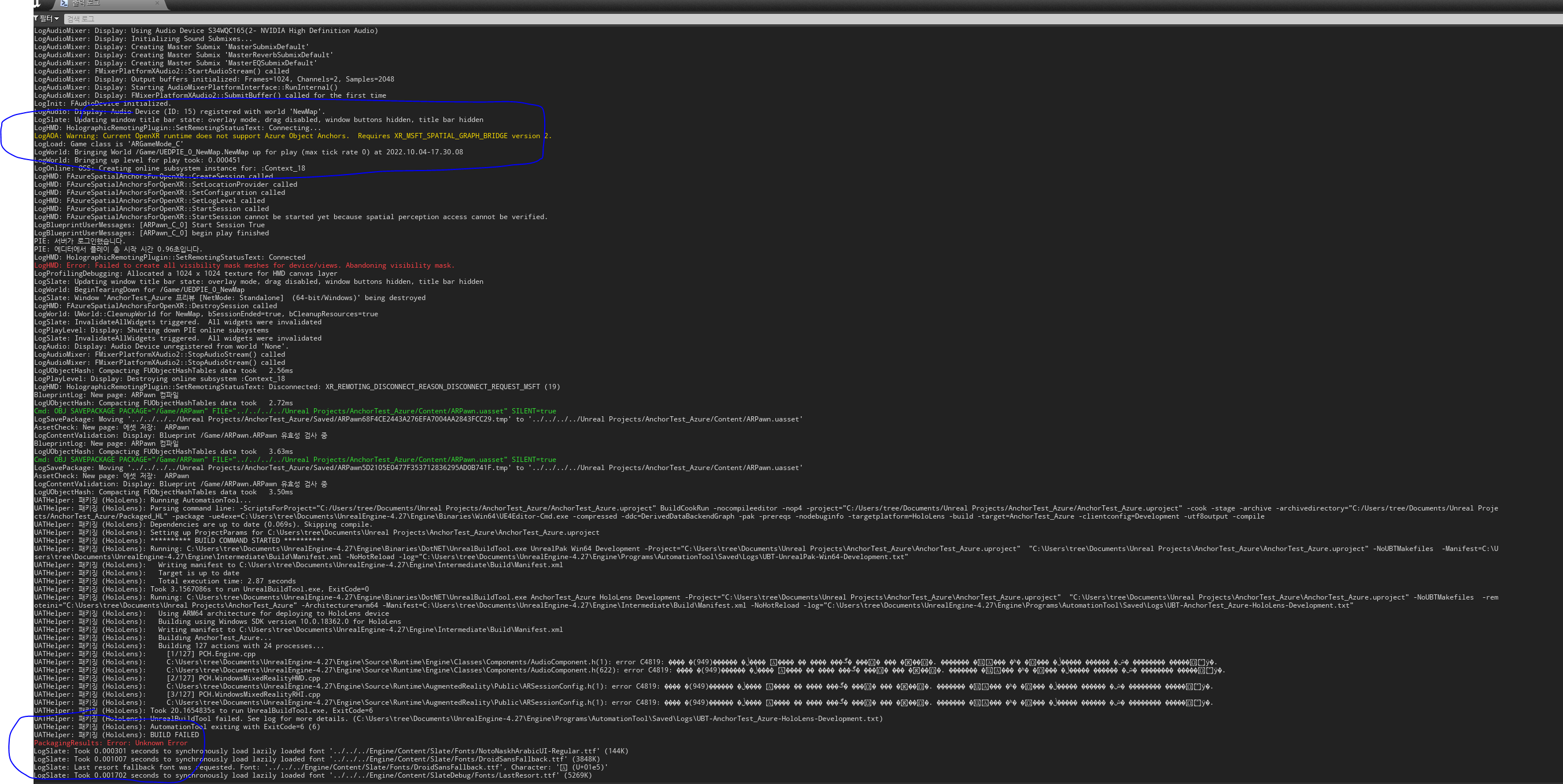Select the red 'Failed to create all visibility mask' error
The image size is (1563, 784).
[244, 265]
